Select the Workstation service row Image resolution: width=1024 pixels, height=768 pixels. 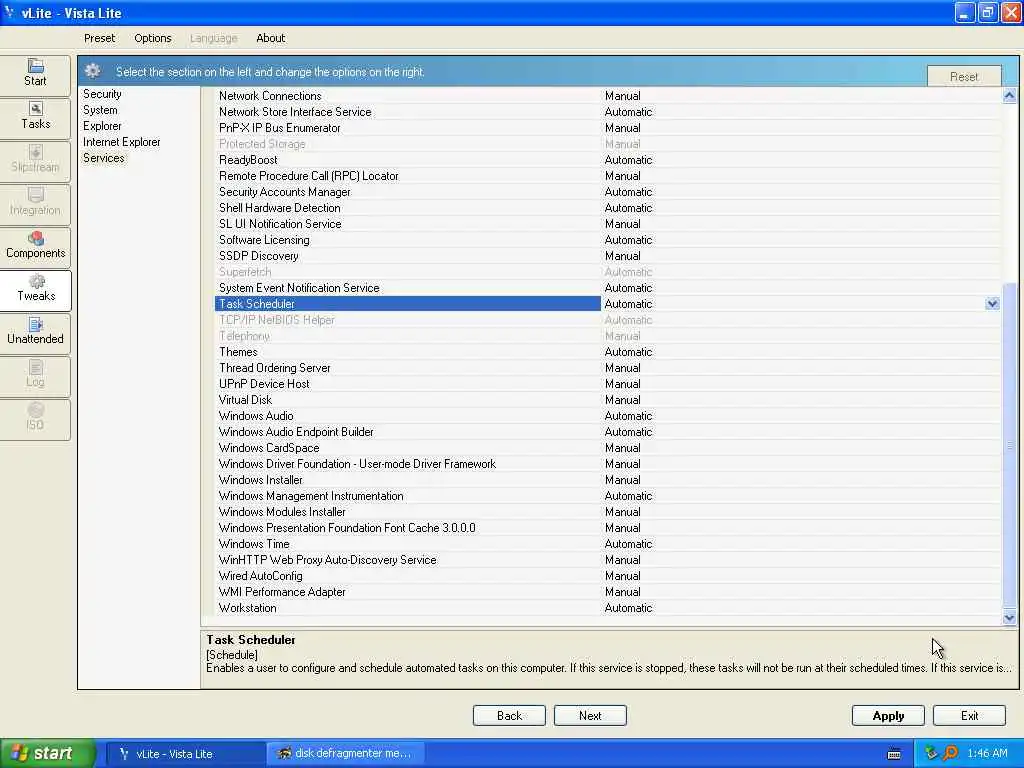tap(607, 608)
